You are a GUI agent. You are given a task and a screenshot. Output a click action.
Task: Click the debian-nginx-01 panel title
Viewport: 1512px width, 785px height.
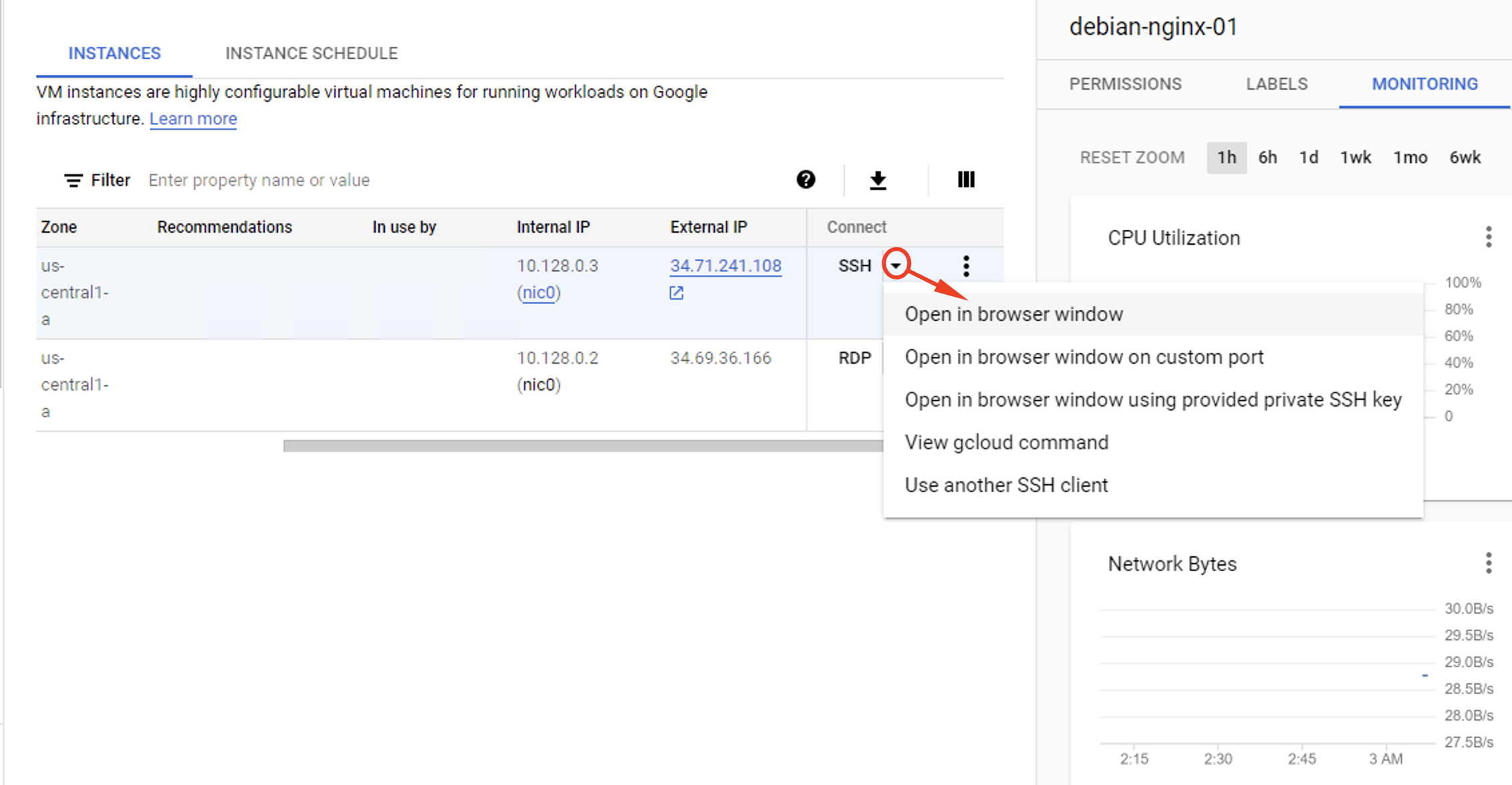click(x=1154, y=27)
